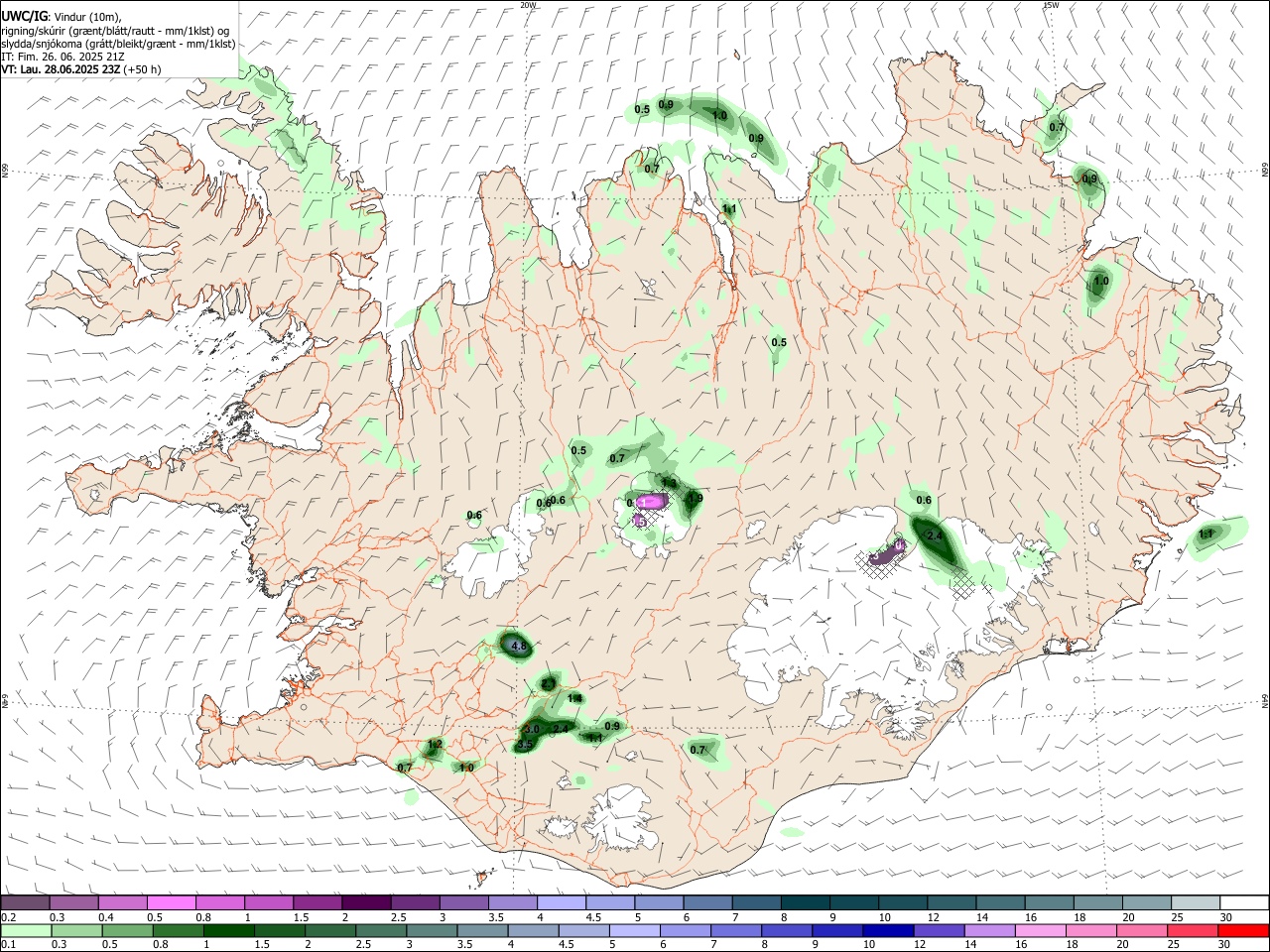Click the lightest green 0.1 swatch in rain legend
The width and height of the screenshot is (1270, 952).
pos(27,930)
